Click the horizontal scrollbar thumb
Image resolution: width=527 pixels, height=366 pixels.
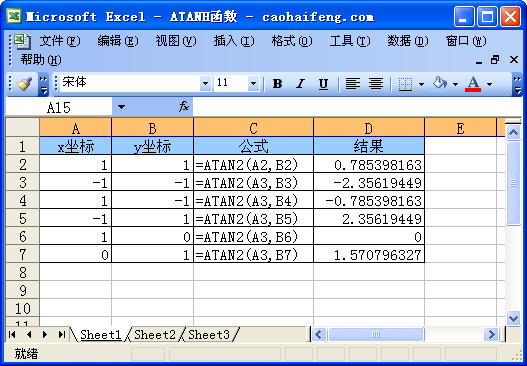376,334
